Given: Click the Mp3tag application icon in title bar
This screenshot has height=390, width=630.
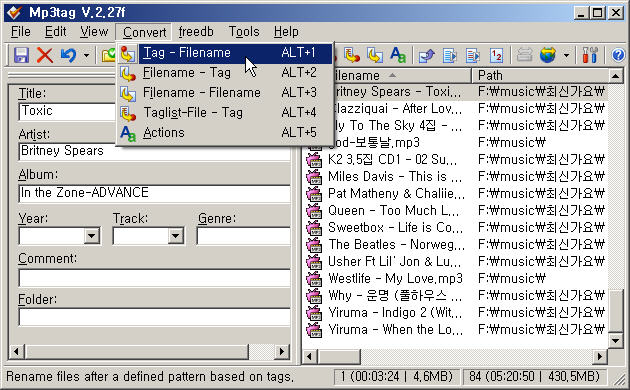Looking at the screenshot, I should (14, 13).
